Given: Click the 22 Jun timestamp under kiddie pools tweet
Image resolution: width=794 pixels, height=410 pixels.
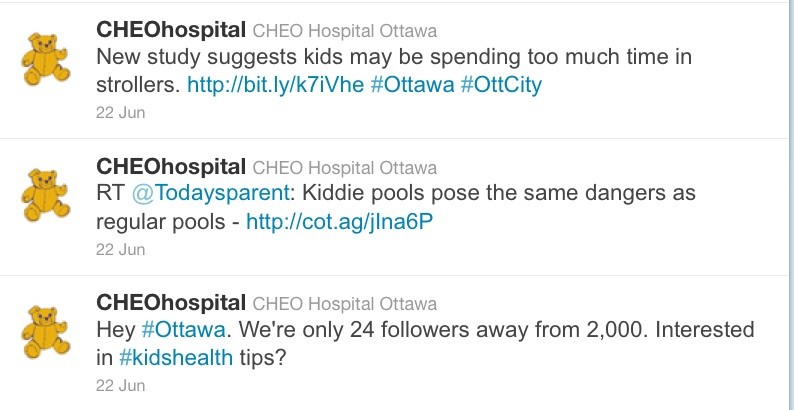Looking at the screenshot, I should [120, 249].
